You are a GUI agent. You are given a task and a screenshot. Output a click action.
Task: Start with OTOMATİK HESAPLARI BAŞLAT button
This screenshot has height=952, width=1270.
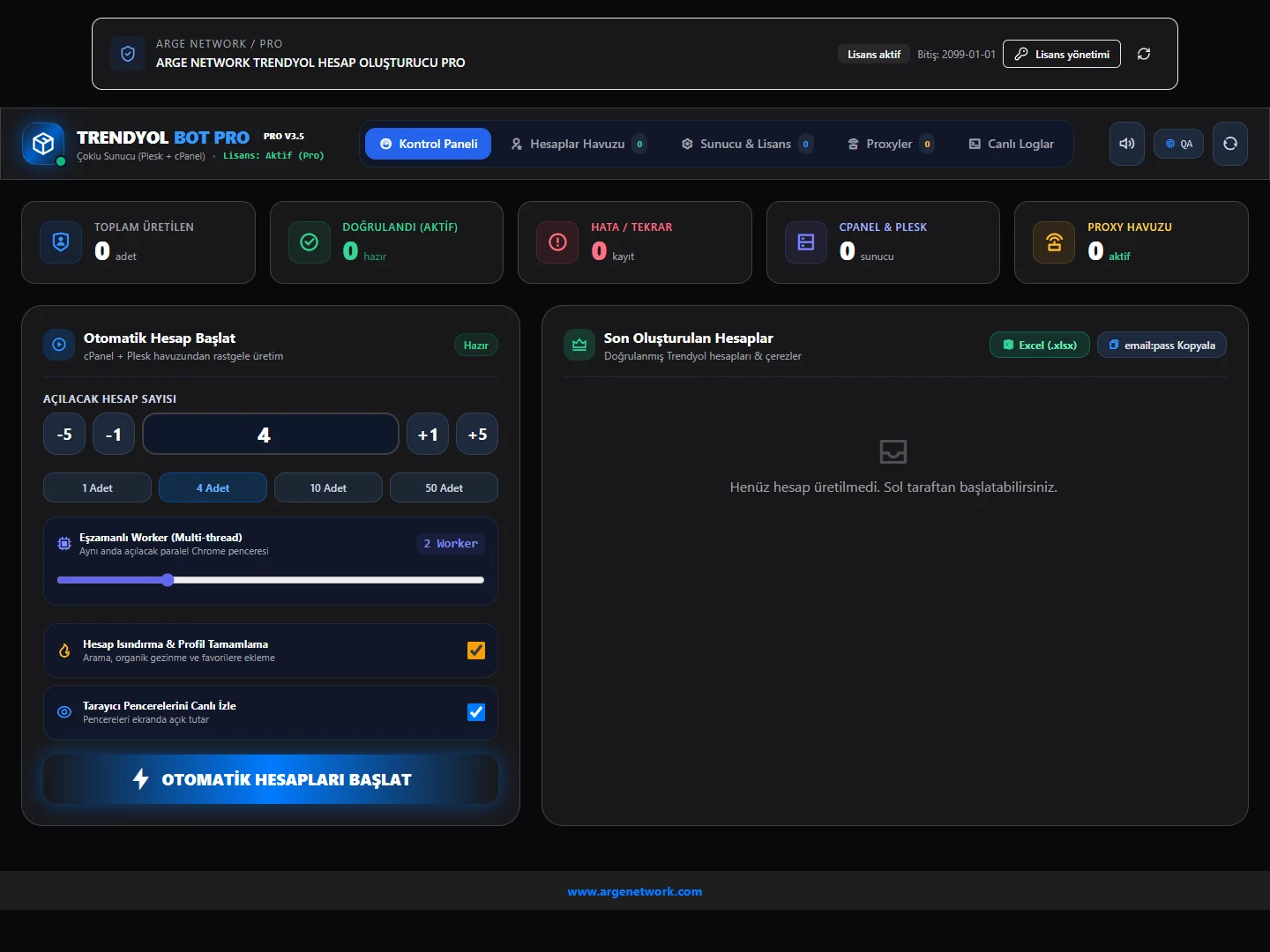pos(271,779)
